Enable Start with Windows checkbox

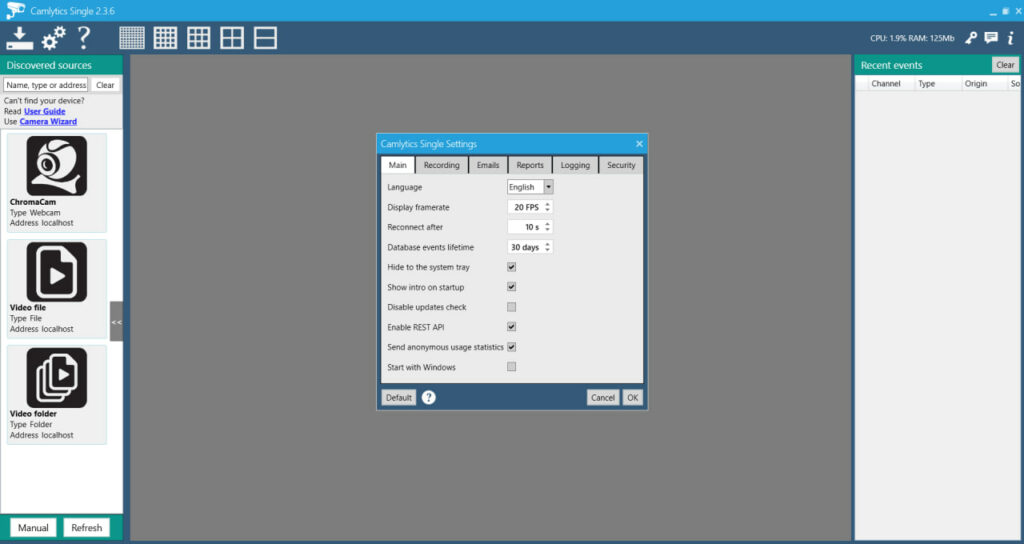pyautogui.click(x=511, y=367)
